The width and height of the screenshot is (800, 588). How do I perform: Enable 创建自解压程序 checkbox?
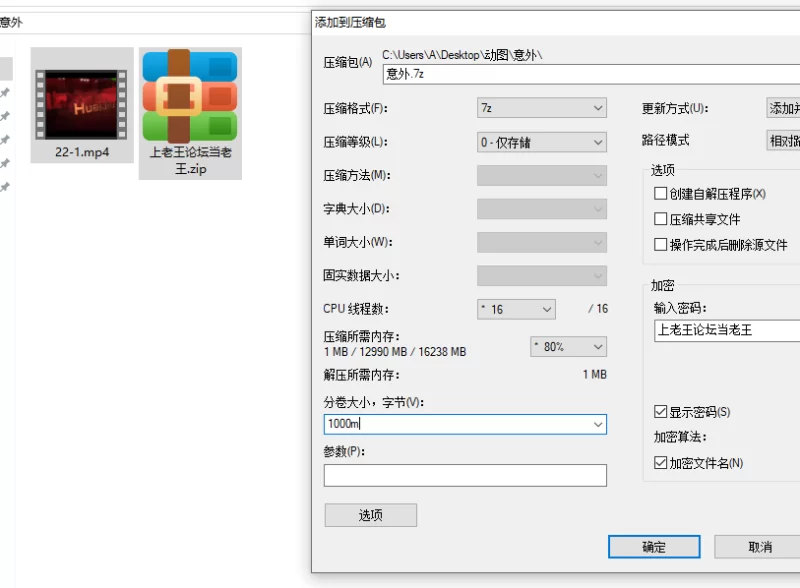(x=660, y=193)
